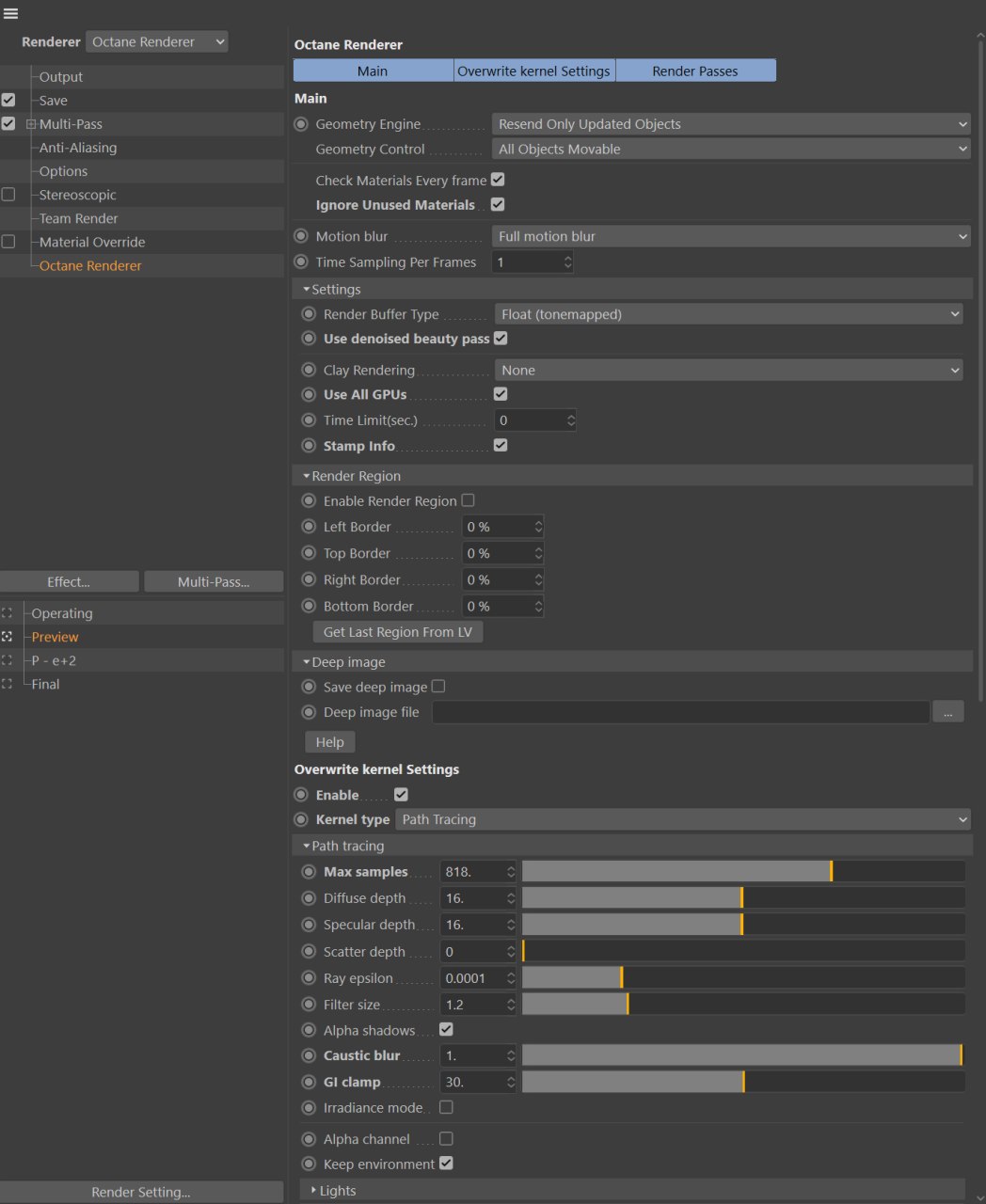Select Team Render in settings list
Viewport: 986px width, 1204px height.
[x=79, y=218]
